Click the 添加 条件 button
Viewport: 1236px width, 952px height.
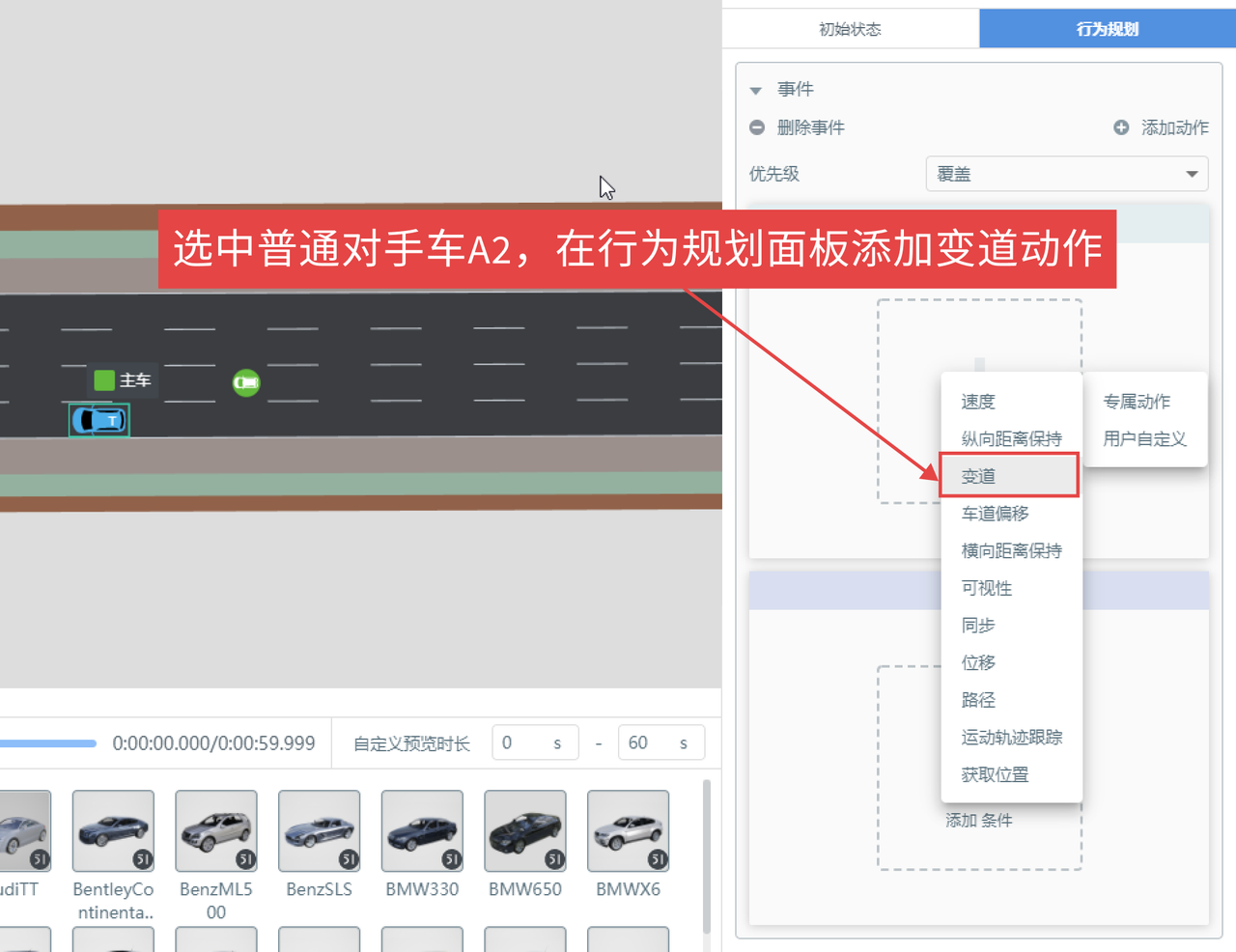click(978, 821)
